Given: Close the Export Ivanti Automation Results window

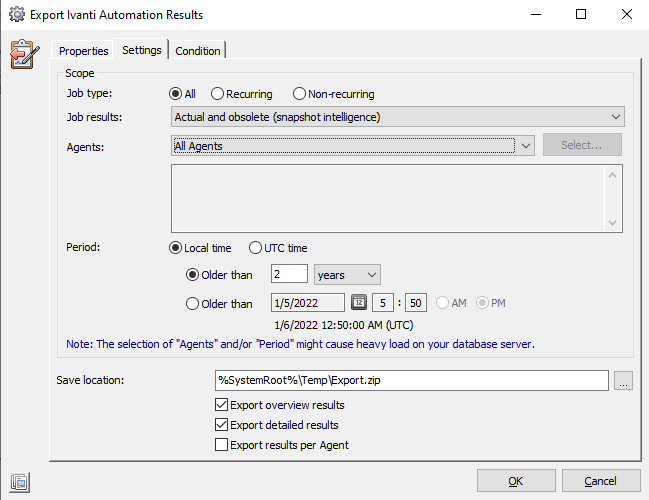Looking at the screenshot, I should 627,14.
